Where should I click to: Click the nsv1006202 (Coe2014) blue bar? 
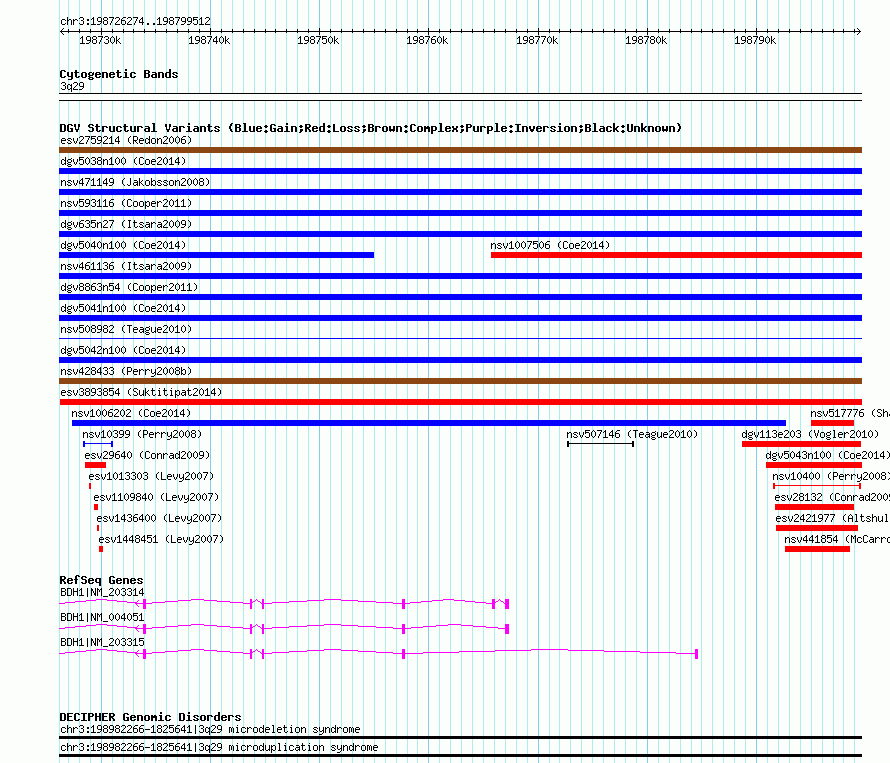[429, 423]
